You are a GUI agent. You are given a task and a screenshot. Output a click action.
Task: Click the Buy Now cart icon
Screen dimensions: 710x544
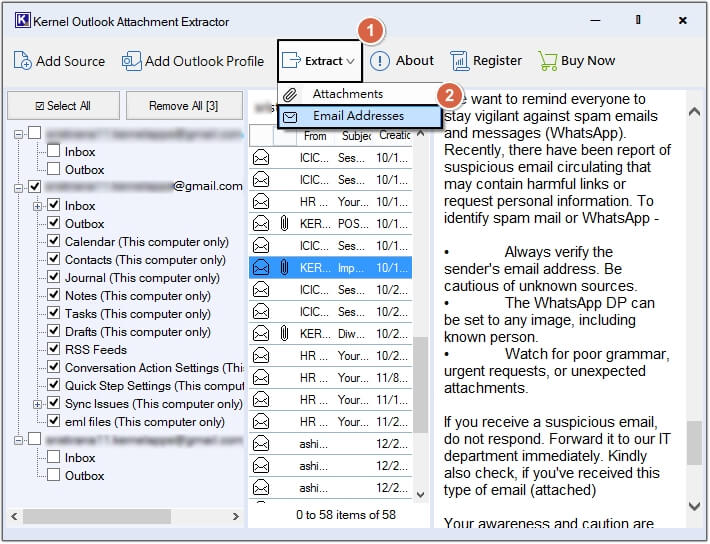[547, 61]
